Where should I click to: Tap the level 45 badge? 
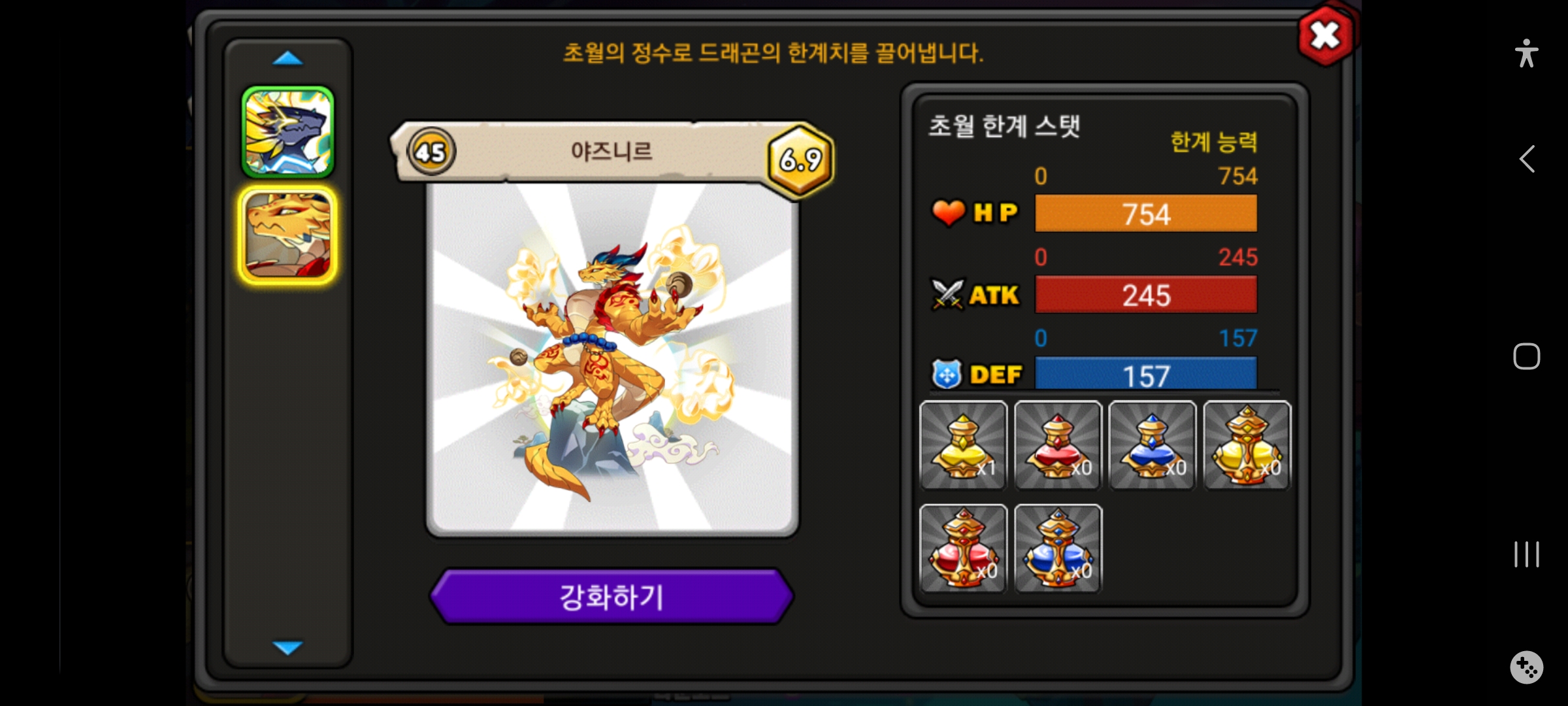[431, 152]
